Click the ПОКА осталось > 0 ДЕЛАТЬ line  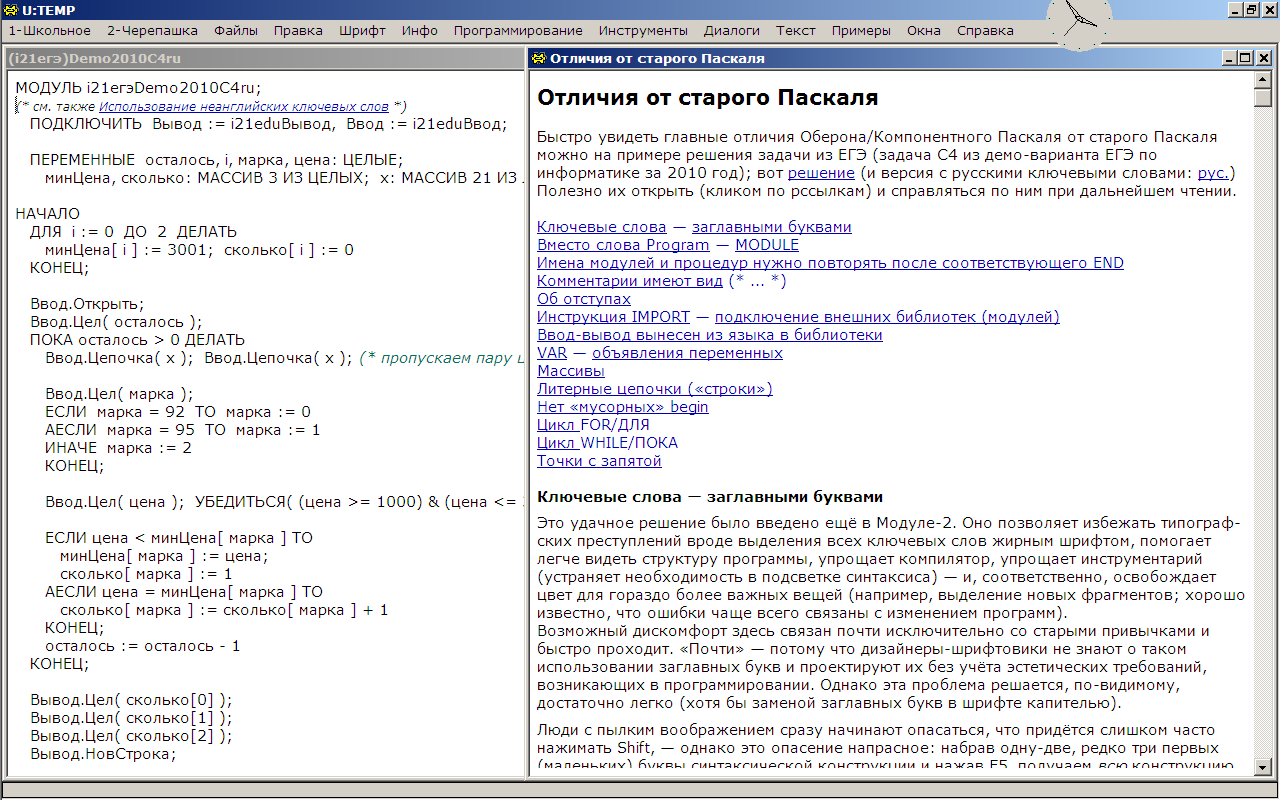(137, 340)
